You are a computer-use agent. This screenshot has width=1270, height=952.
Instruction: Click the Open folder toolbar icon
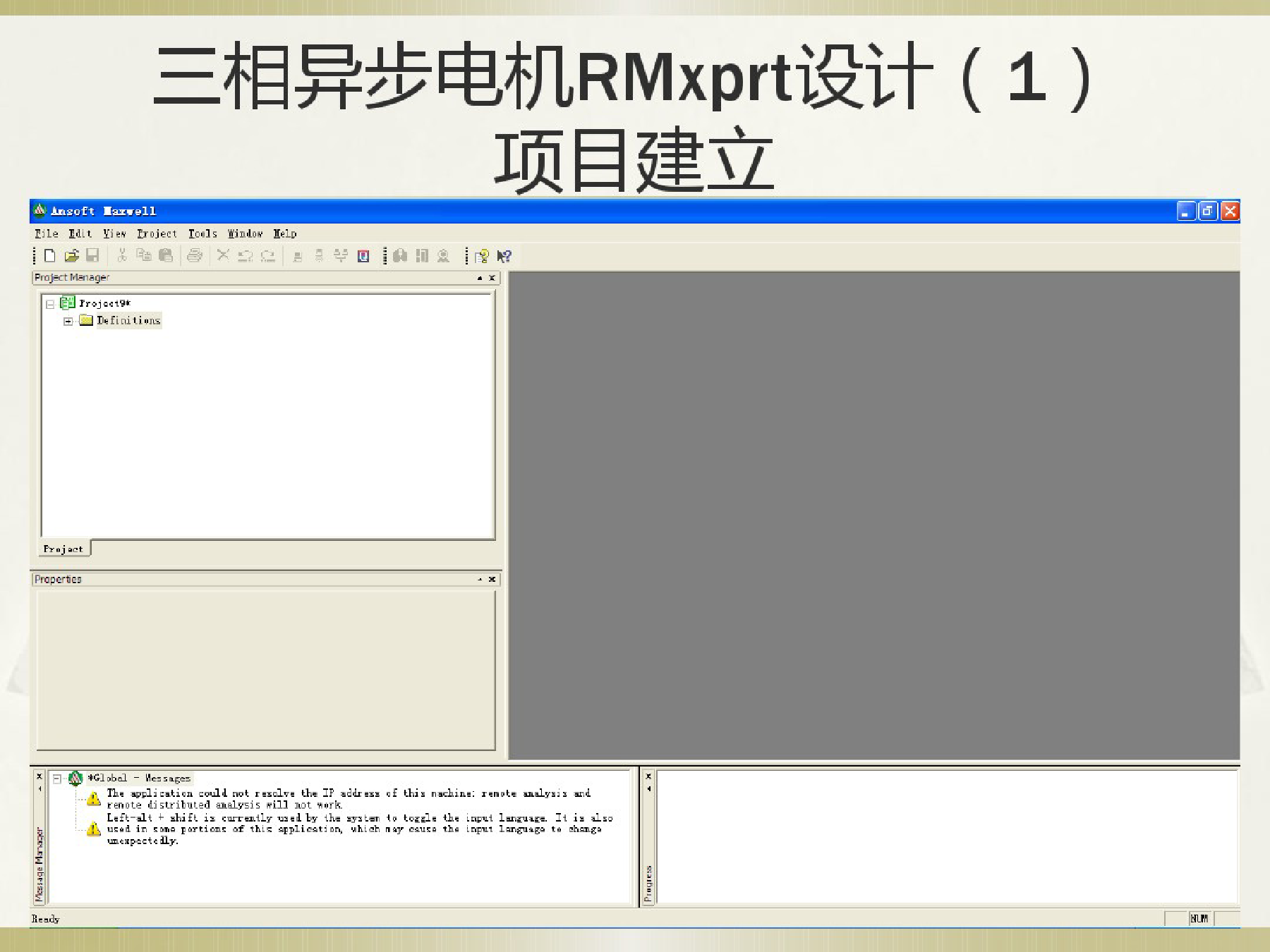71,256
